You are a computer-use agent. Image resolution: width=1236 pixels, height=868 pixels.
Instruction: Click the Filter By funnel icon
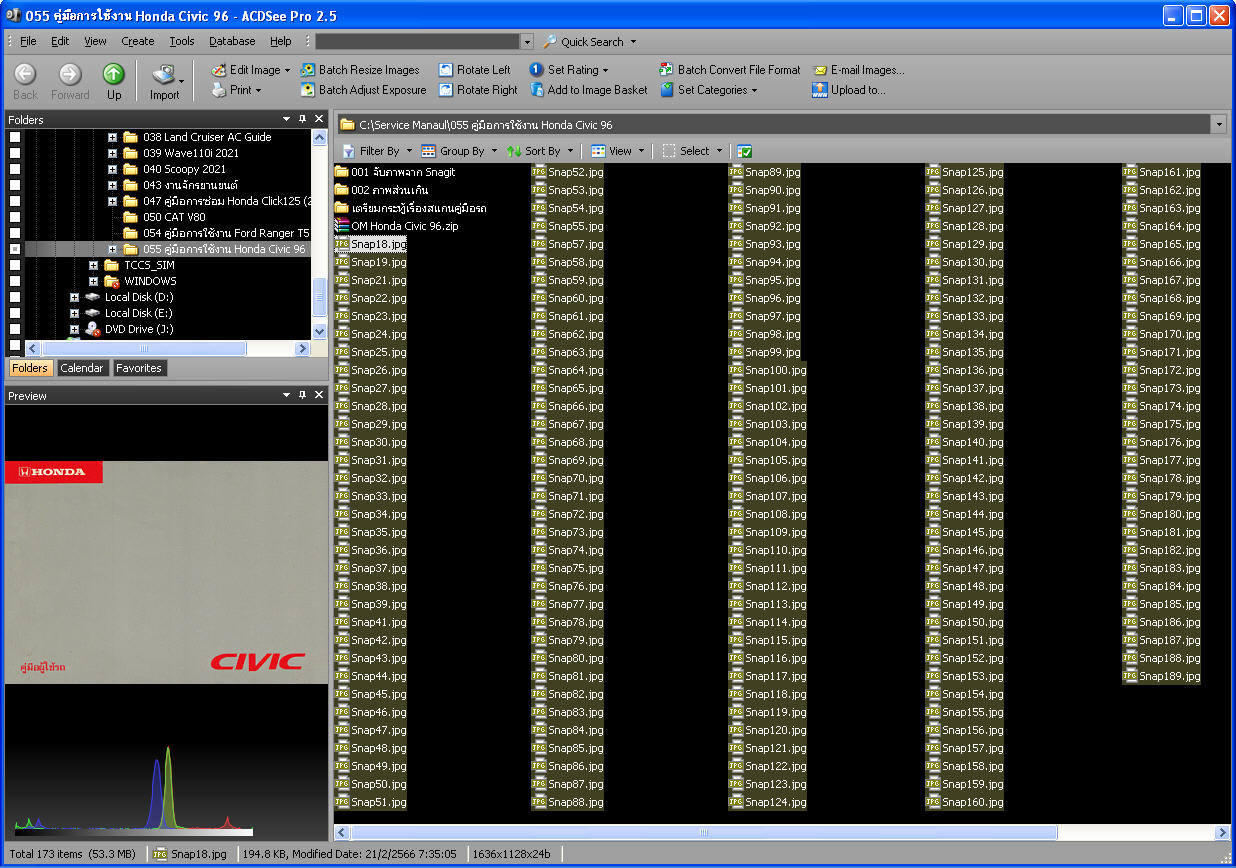click(348, 151)
